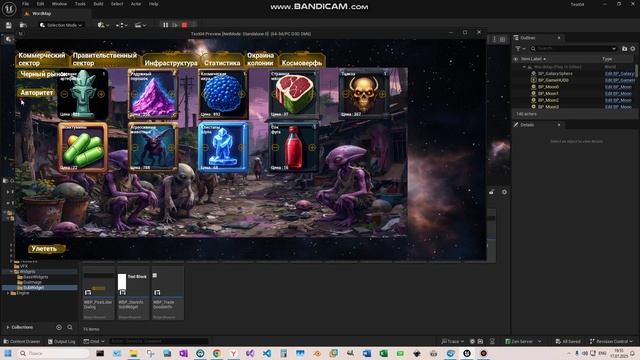Open the Output Log
640x360 pixels.
click(x=61, y=341)
